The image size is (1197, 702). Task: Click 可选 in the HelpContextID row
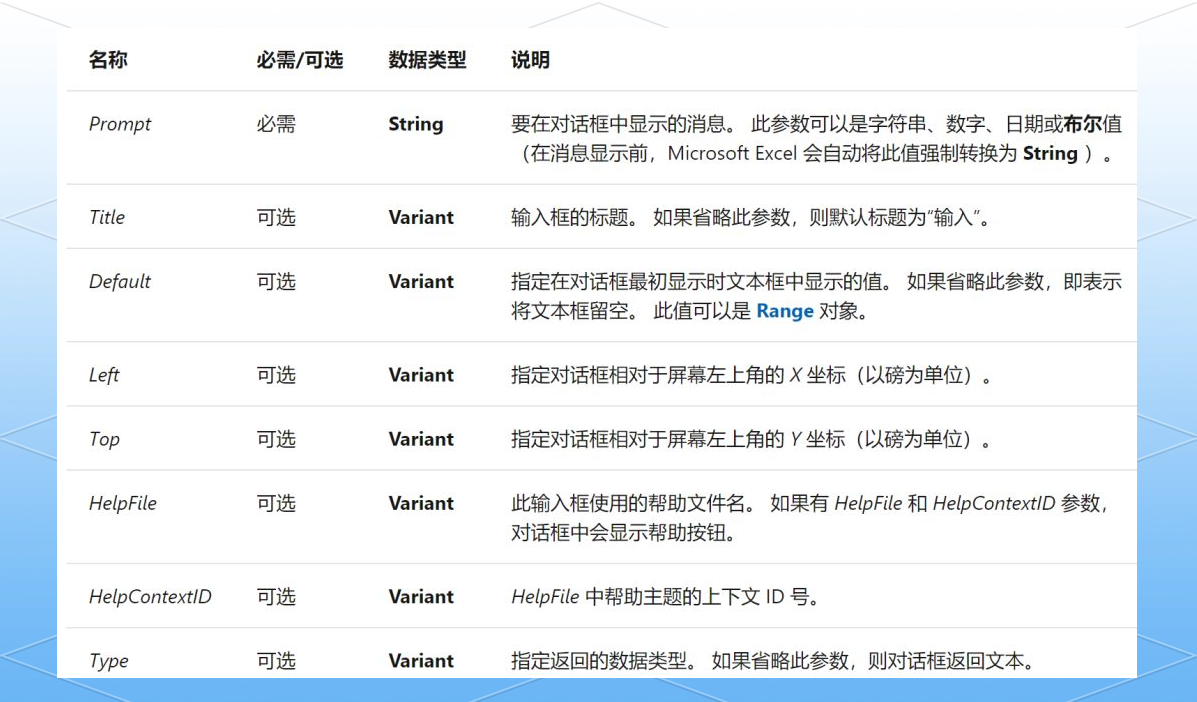coord(276,597)
